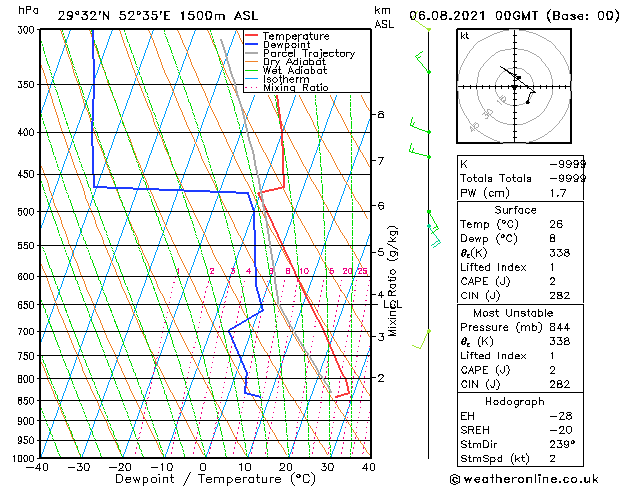Select the Temperature legend entry
The width and height of the screenshot is (629, 486).
[x=287, y=36]
